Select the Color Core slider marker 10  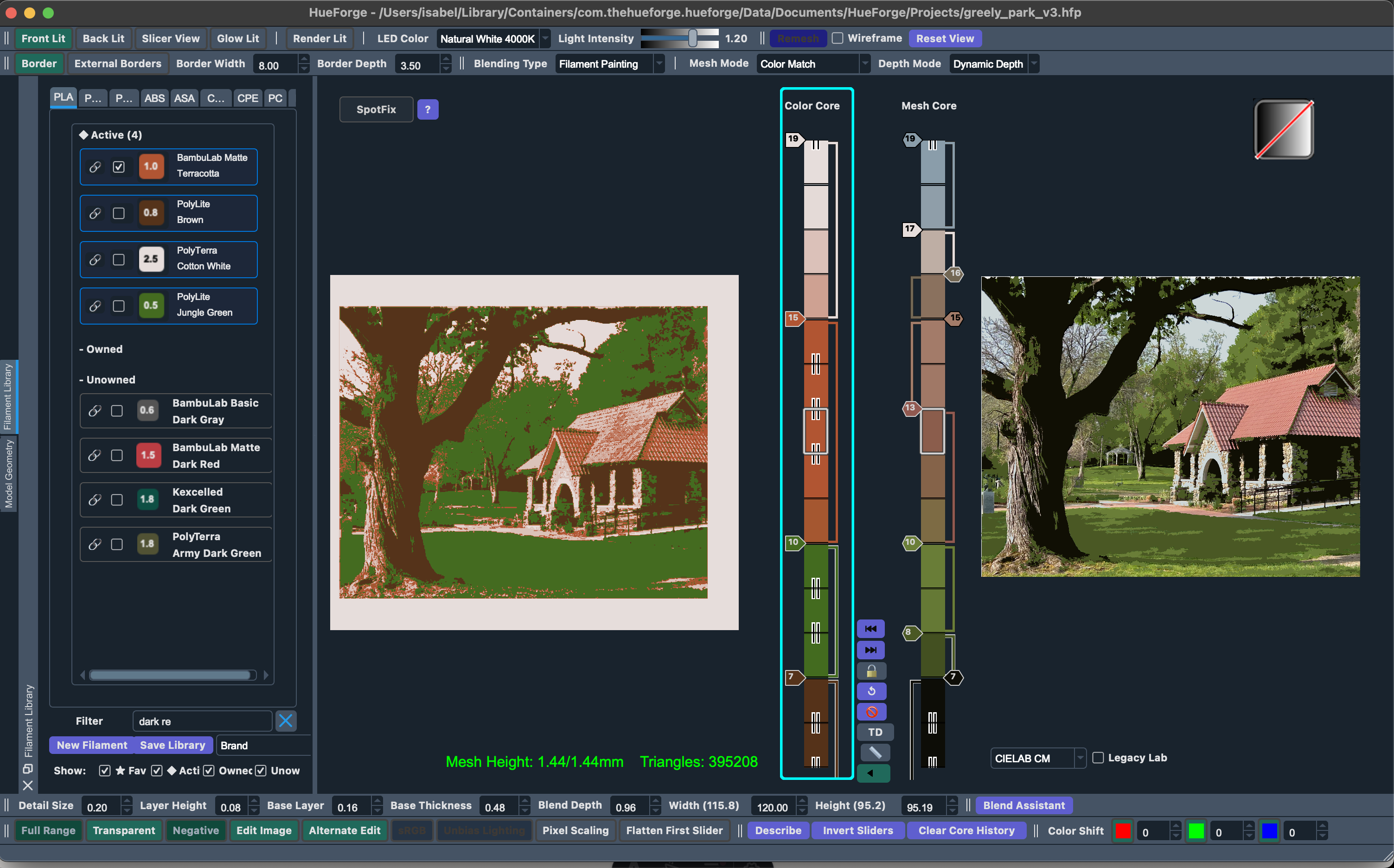coord(794,542)
